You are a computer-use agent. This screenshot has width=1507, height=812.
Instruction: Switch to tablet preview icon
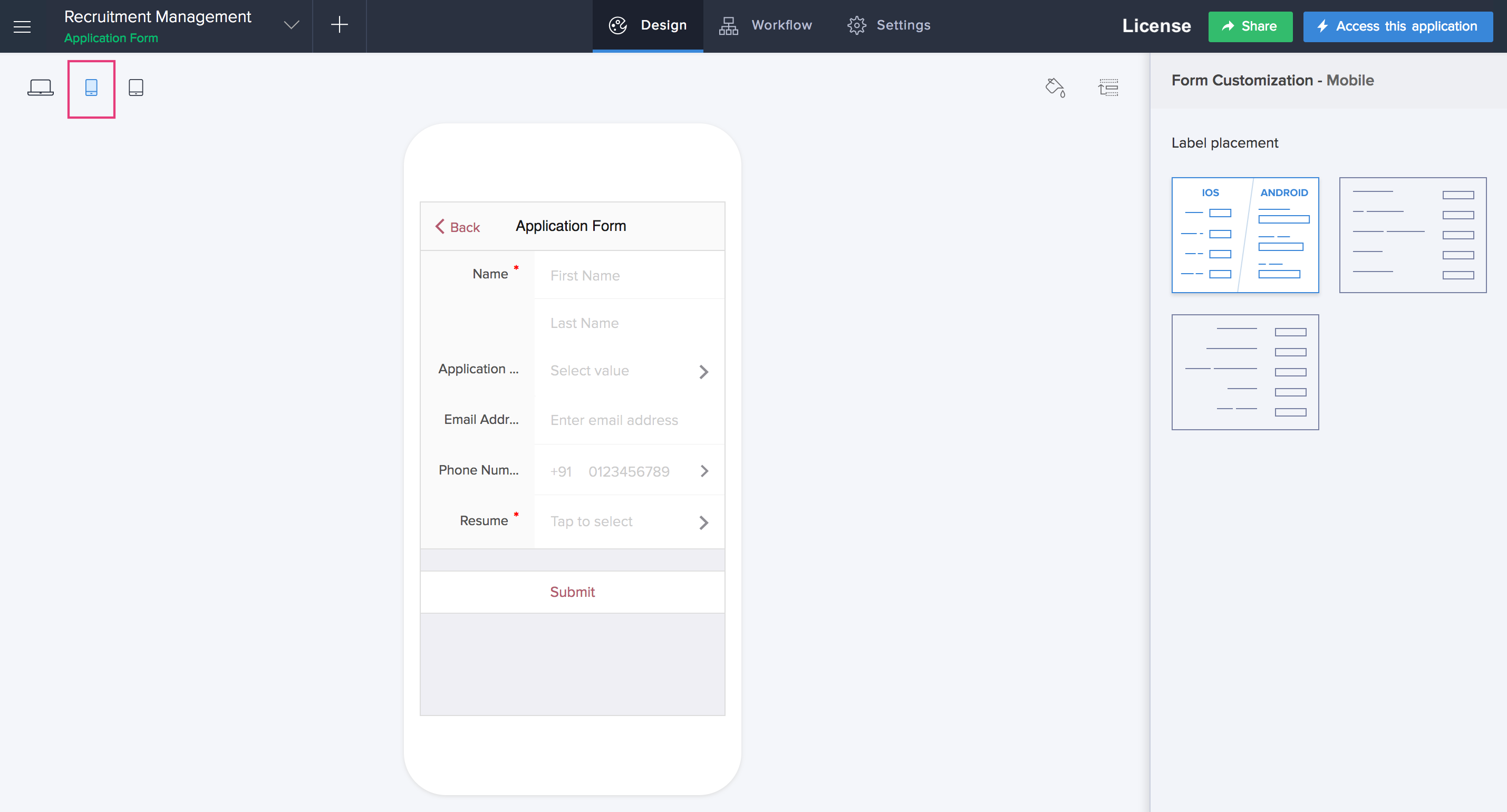(136, 88)
